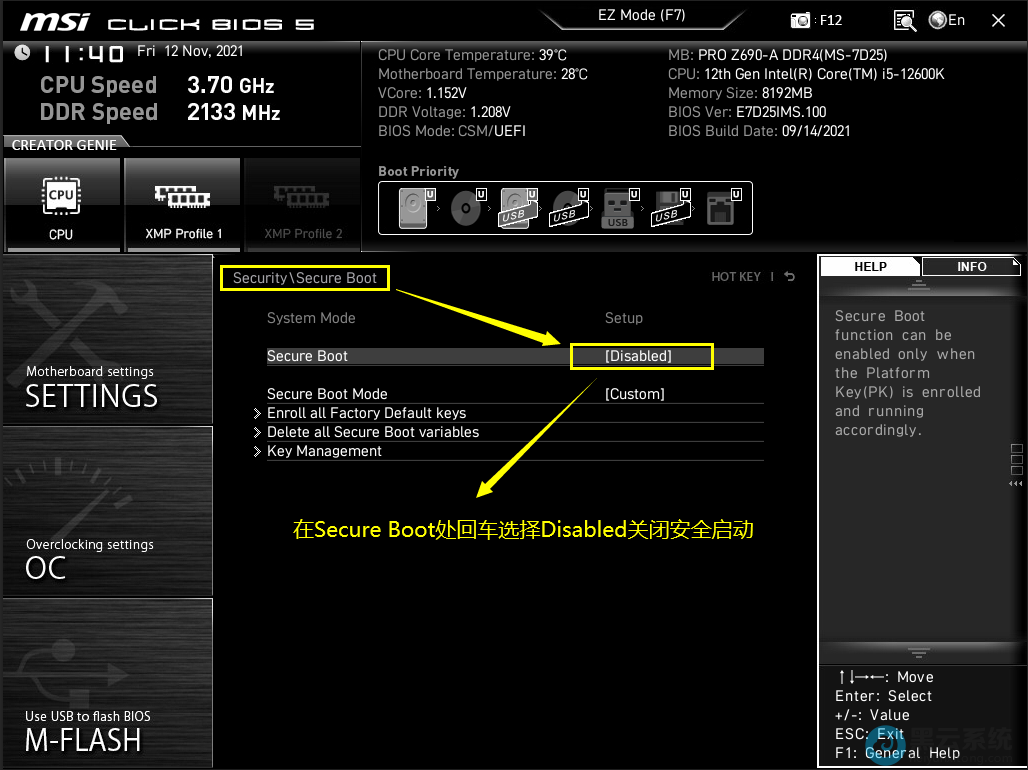Expand Enroll all Factory Default keys
Screen dimensions: 1028x770
pyautogui.click(x=366, y=413)
